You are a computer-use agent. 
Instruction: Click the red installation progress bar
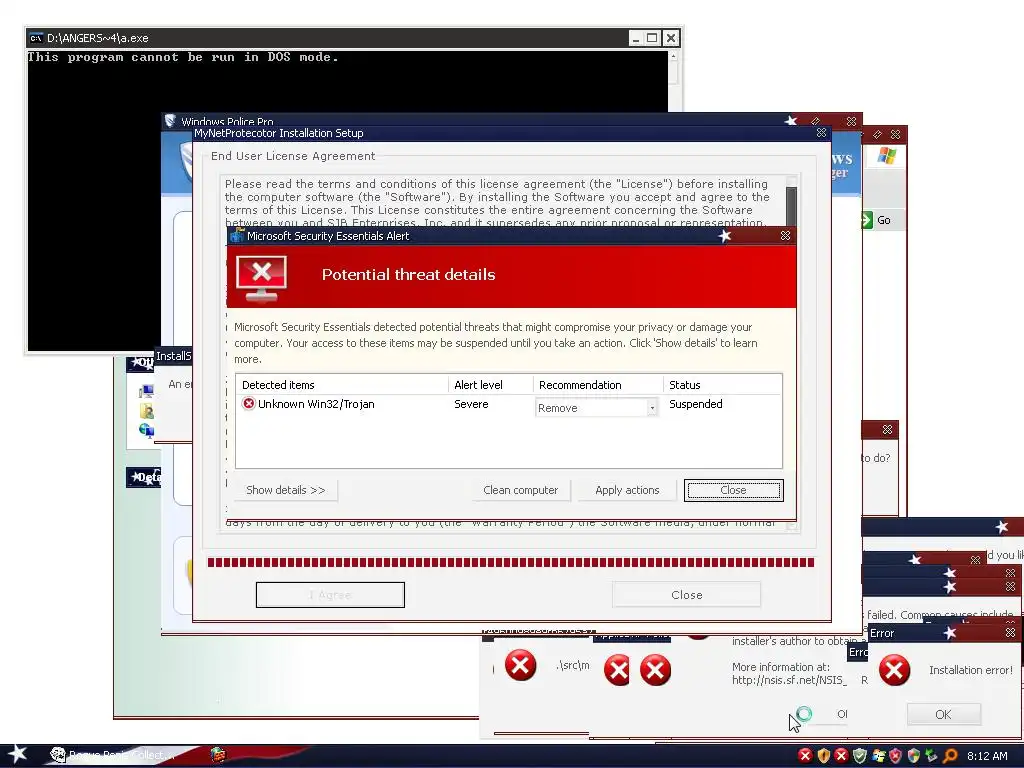pyautogui.click(x=511, y=562)
